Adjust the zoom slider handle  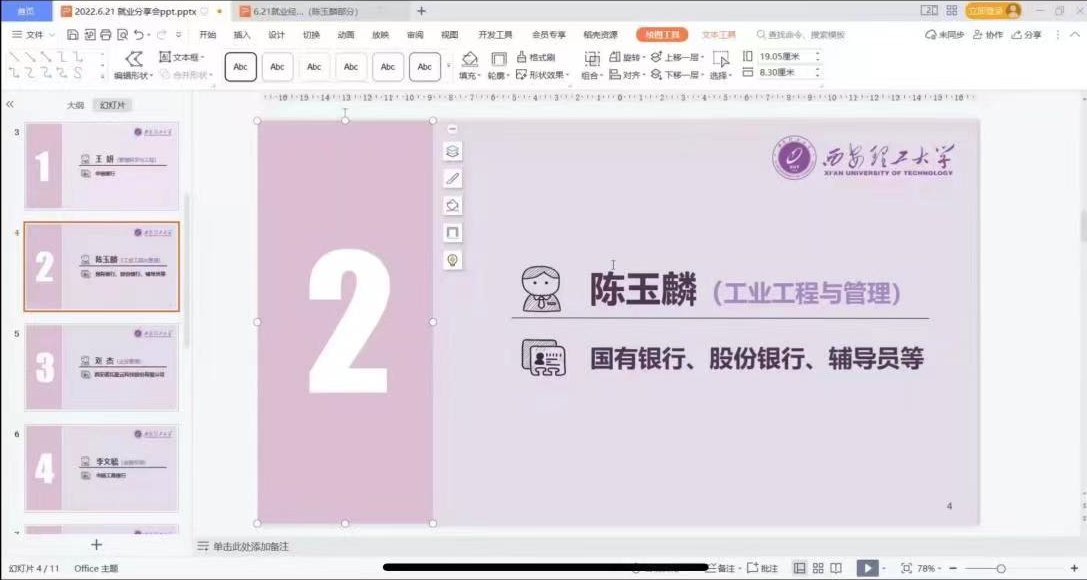pos(1000,568)
